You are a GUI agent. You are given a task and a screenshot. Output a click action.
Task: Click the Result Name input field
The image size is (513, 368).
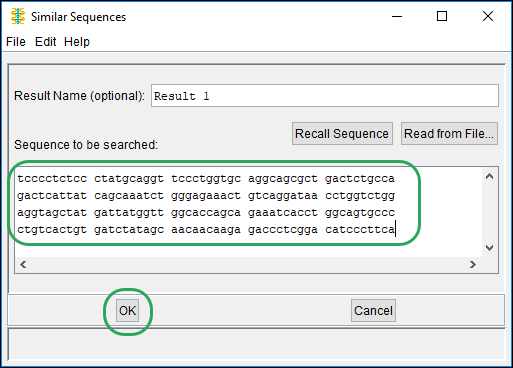click(x=325, y=96)
